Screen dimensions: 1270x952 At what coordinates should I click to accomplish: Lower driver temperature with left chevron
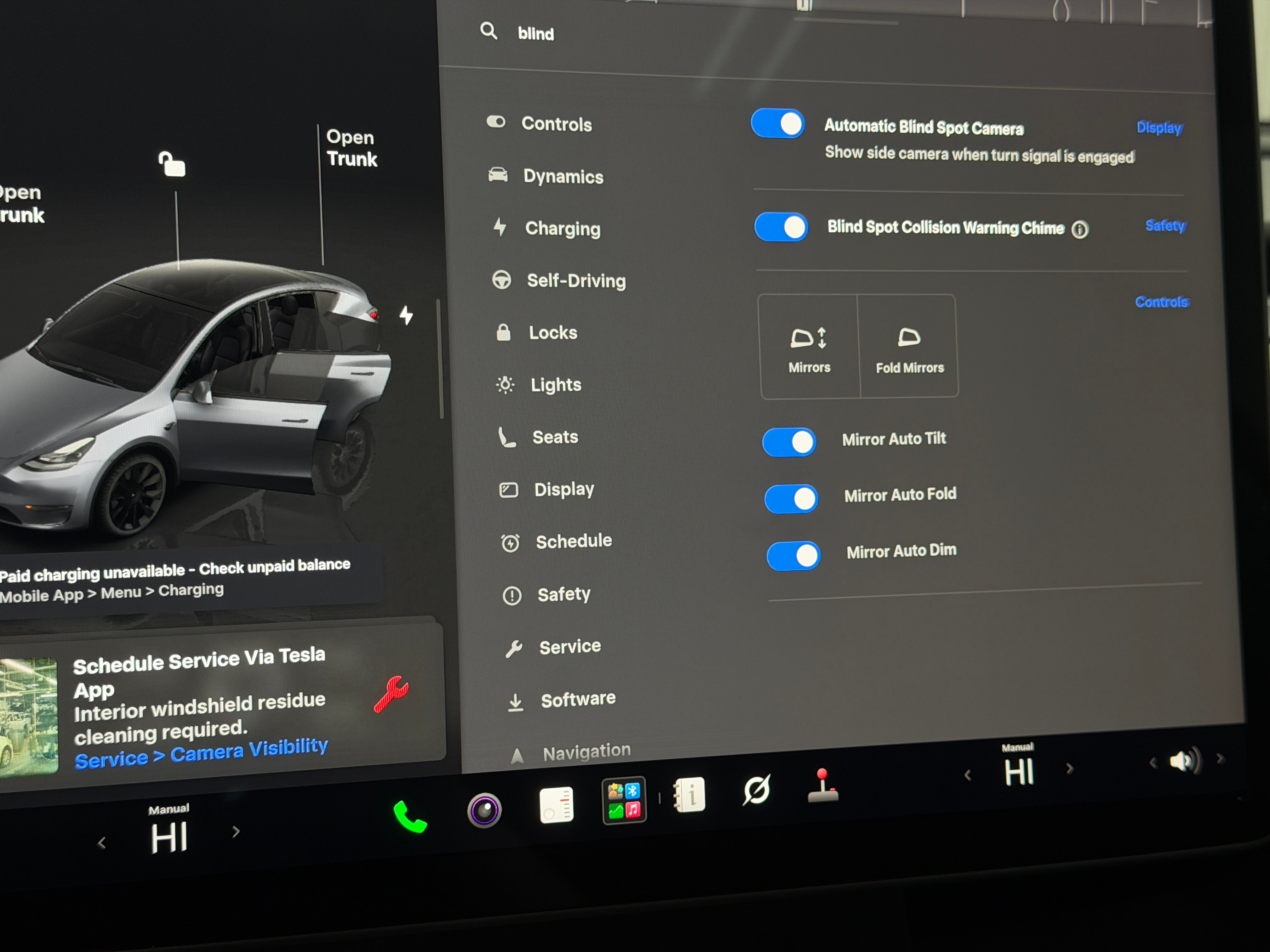[x=102, y=843]
